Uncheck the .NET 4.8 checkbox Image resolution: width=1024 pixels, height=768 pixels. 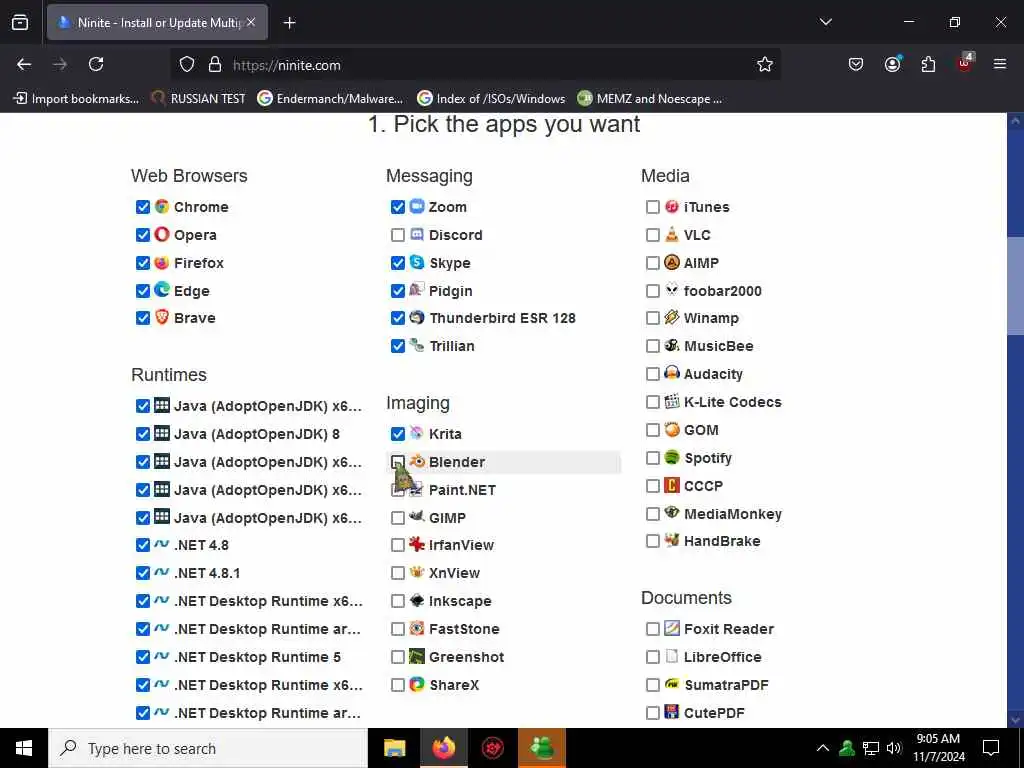tap(143, 545)
